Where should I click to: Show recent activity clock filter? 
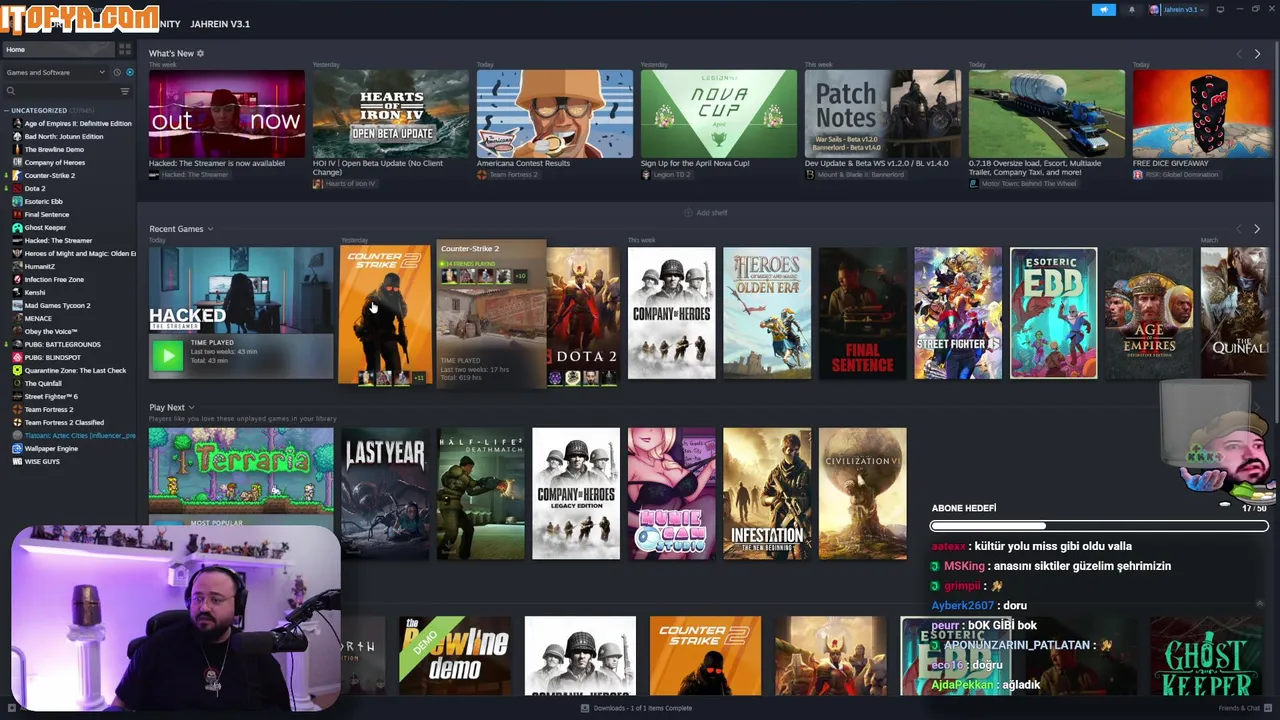pos(117,72)
